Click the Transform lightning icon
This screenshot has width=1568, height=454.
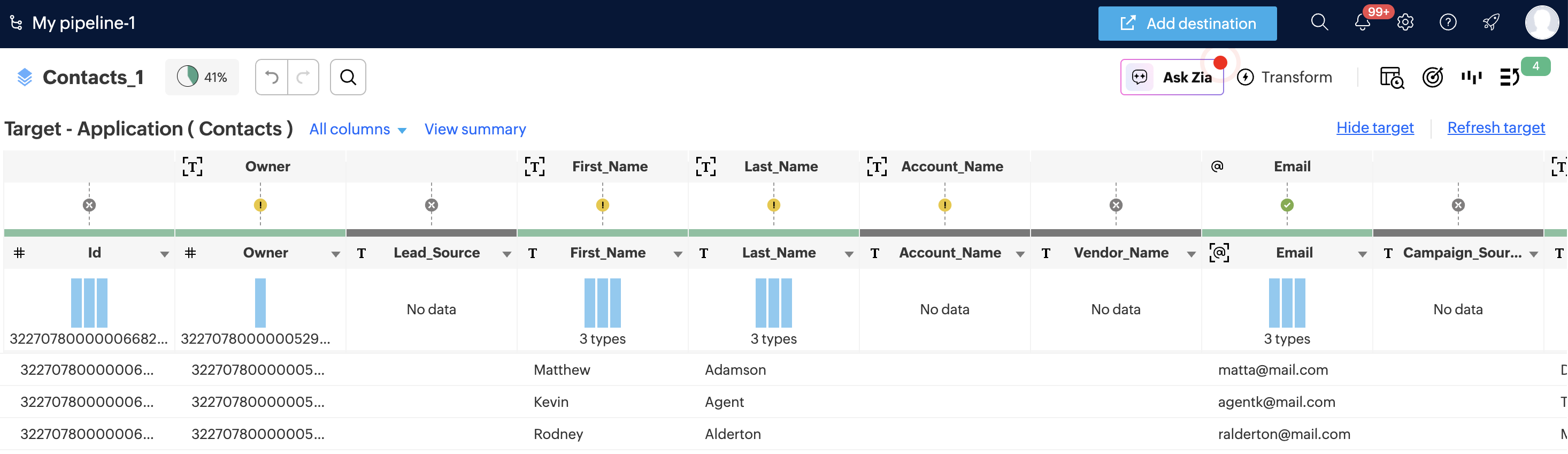click(1246, 78)
